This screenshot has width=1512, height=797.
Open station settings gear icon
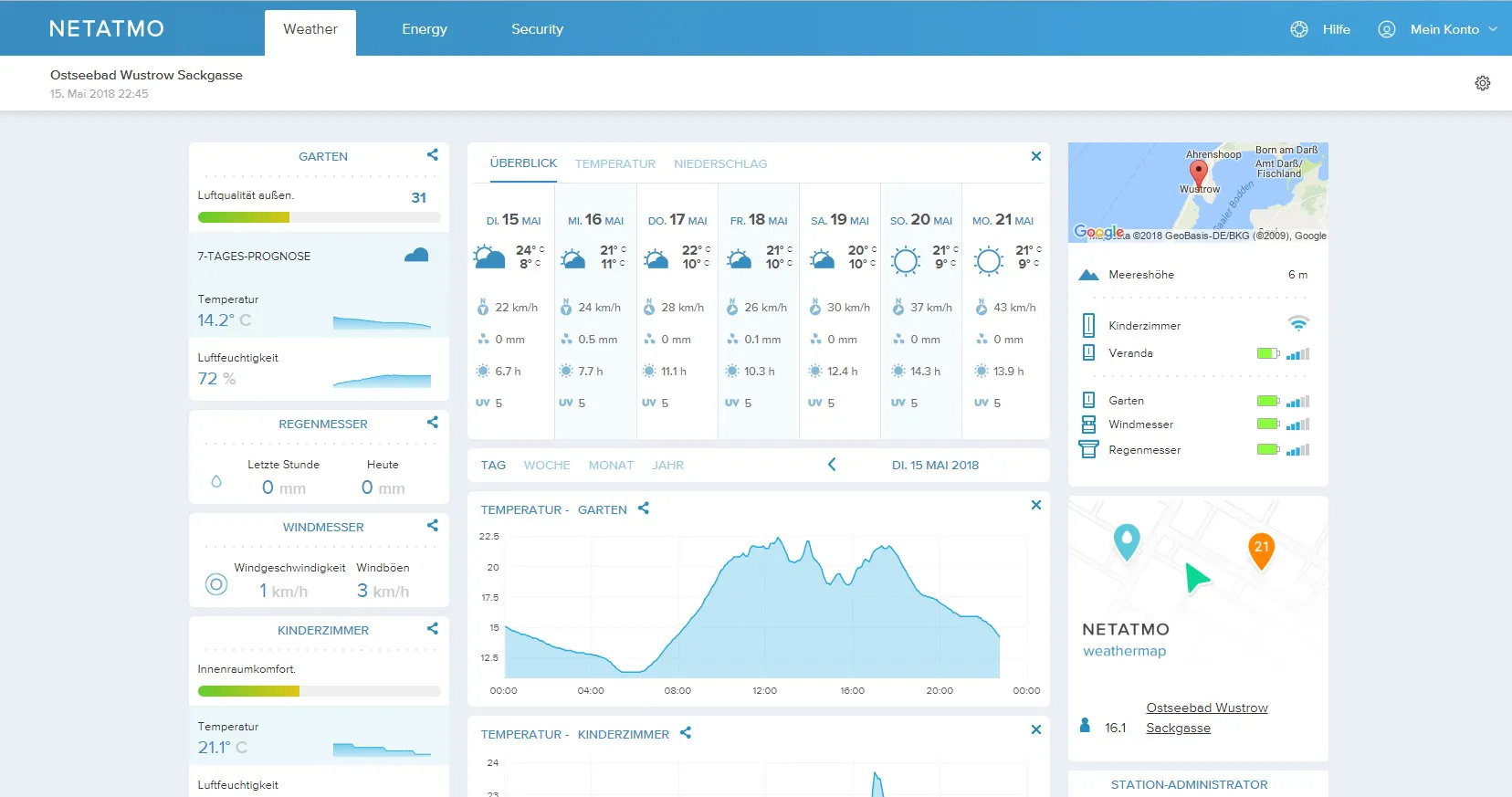[x=1482, y=83]
